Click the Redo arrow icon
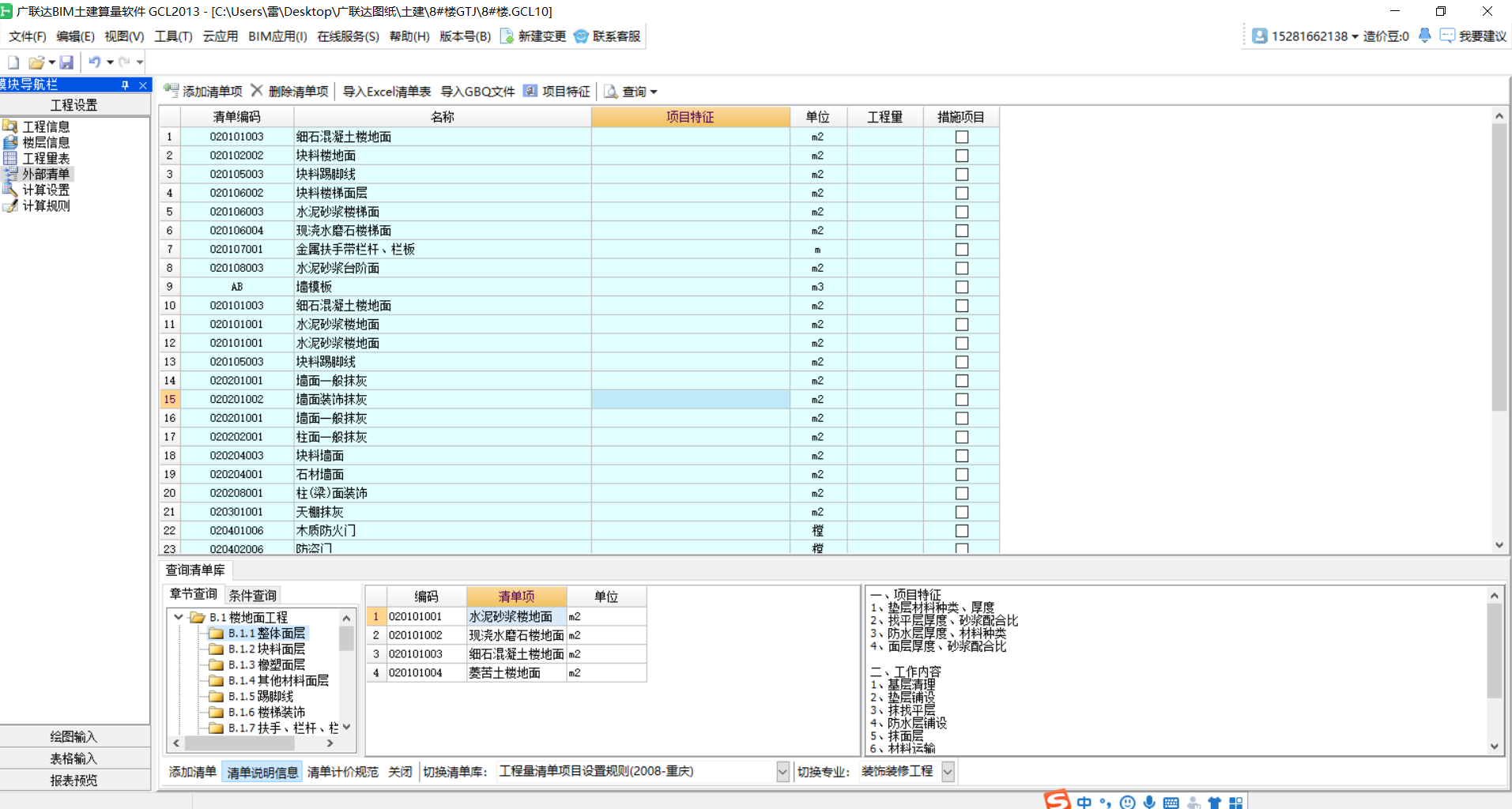Screen dimensions: 1512x809 coord(124,62)
